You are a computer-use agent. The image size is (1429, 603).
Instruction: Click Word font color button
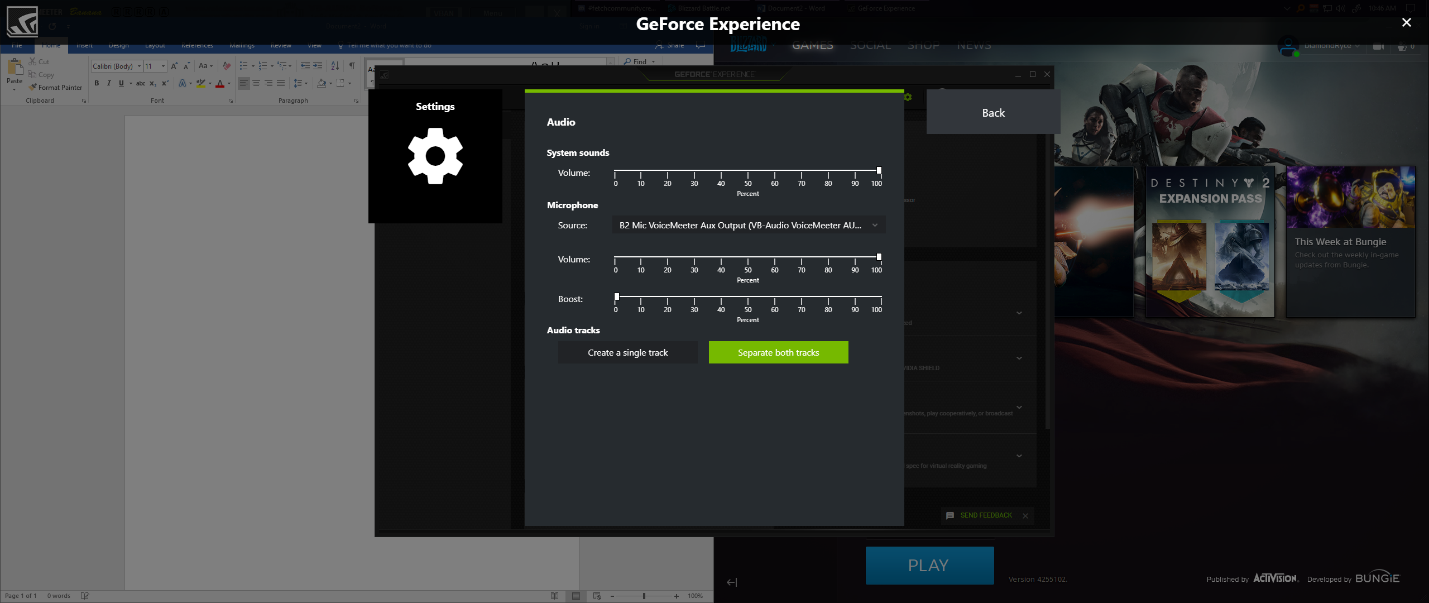coord(221,83)
